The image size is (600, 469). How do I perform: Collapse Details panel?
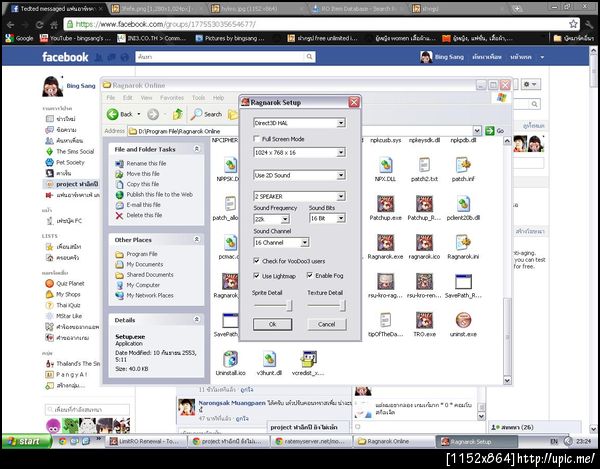point(197,319)
